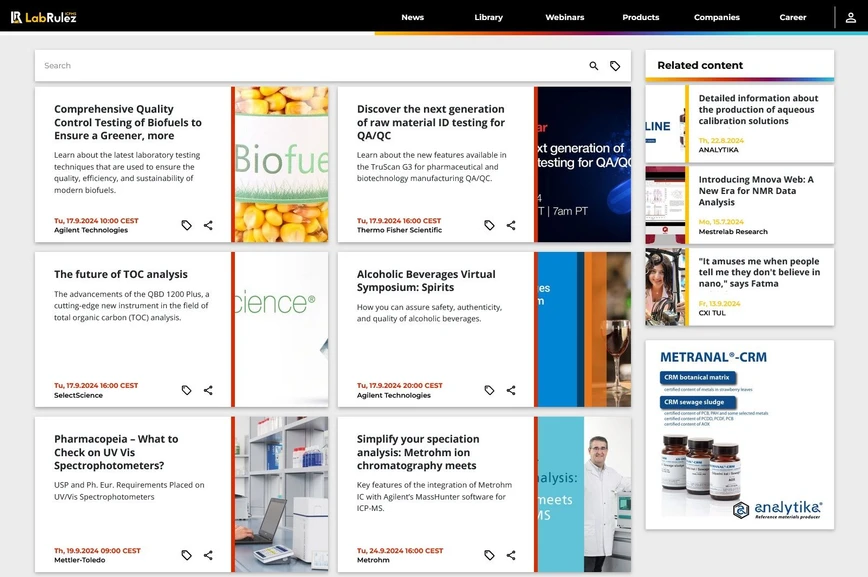
Task: Open Alcoholic Beverages Virtual Symposium: Spirits title
Action: pos(426,281)
